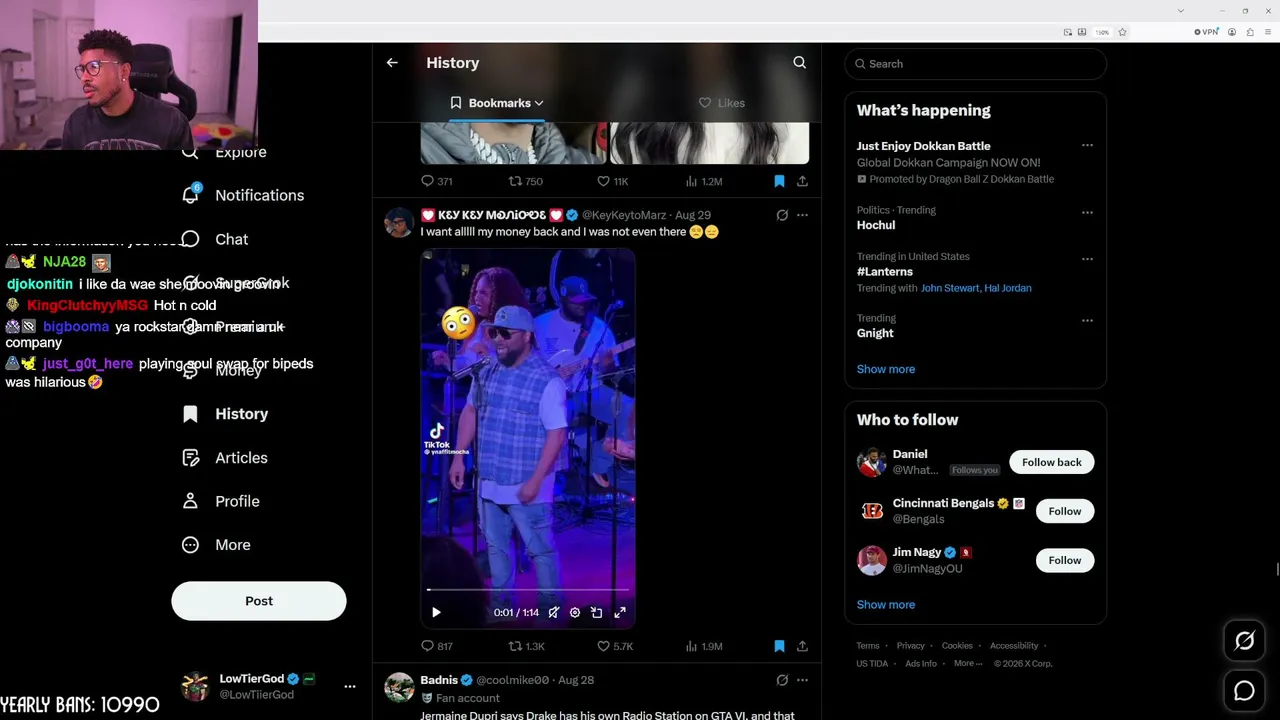Open search within History
This screenshot has height=720, width=1280.
click(x=799, y=62)
